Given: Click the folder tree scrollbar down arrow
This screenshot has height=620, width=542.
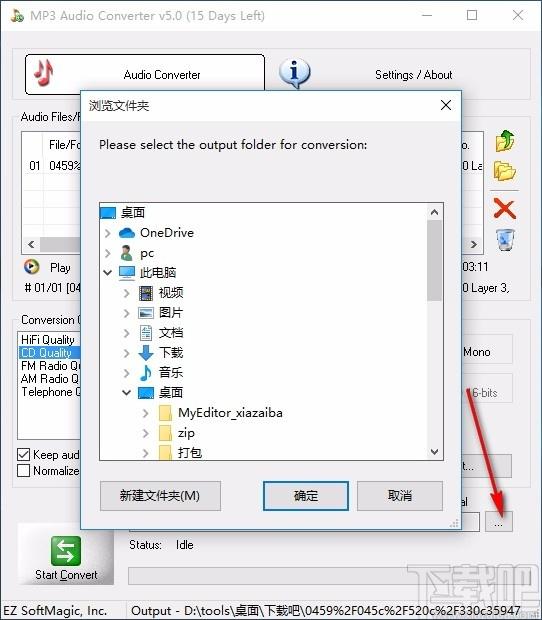Looking at the screenshot, I should 434,452.
